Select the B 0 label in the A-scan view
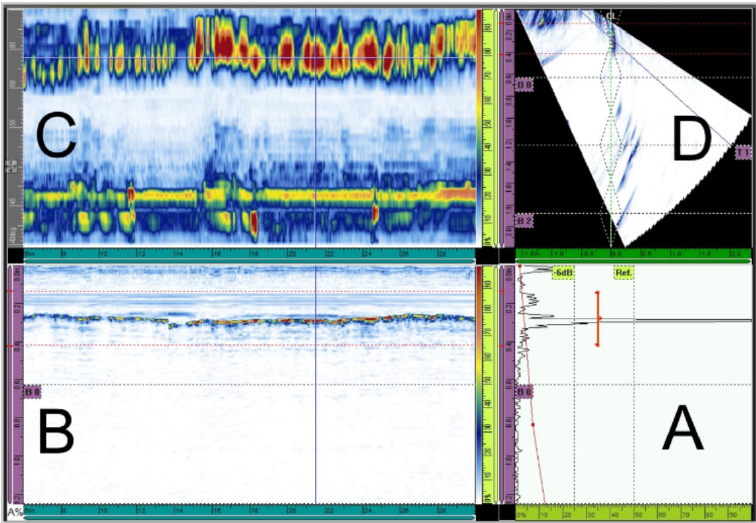This screenshot has width=756, height=523. (x=525, y=391)
